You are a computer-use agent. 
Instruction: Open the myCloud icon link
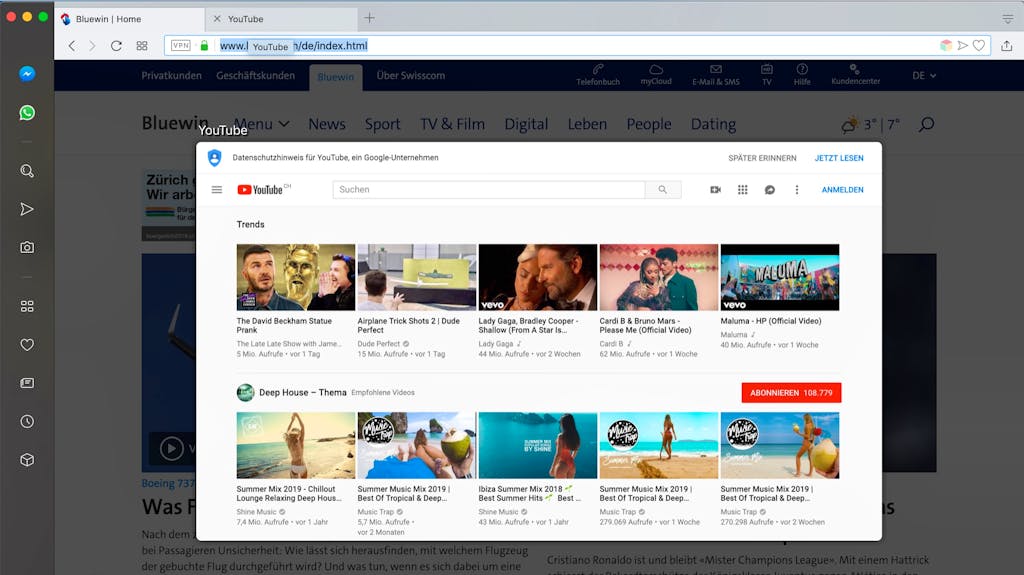[x=656, y=74]
